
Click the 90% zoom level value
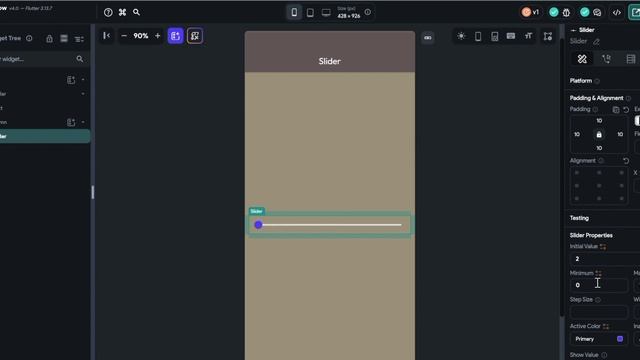click(x=141, y=36)
